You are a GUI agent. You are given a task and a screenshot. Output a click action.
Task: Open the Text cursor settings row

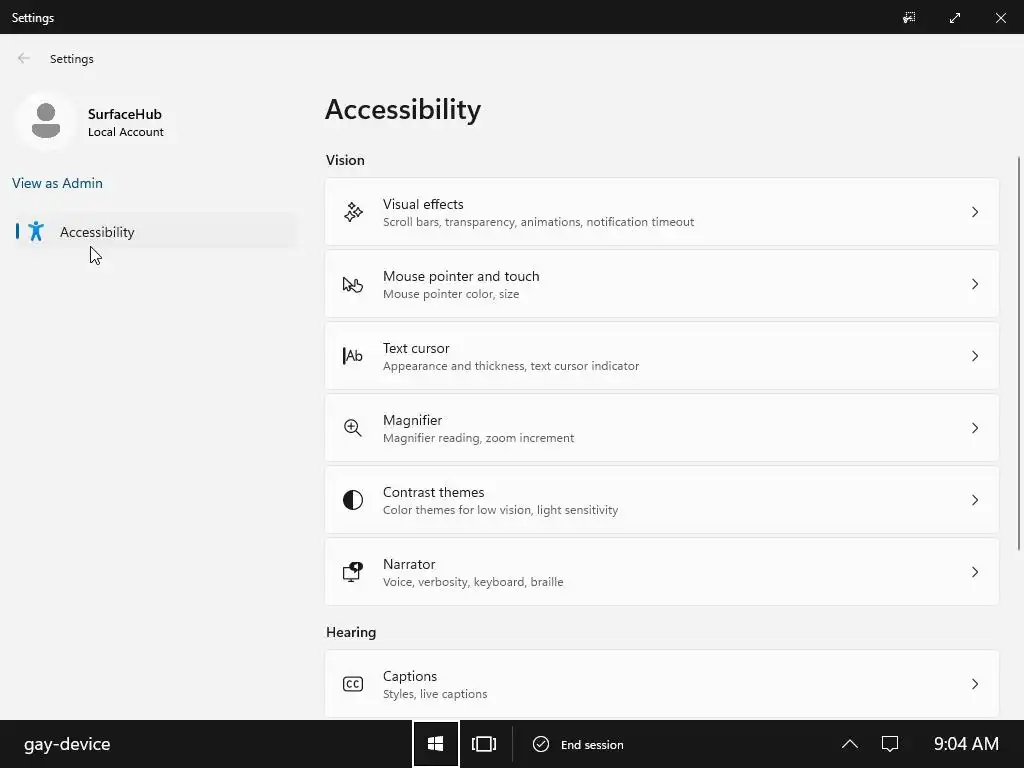(661, 356)
